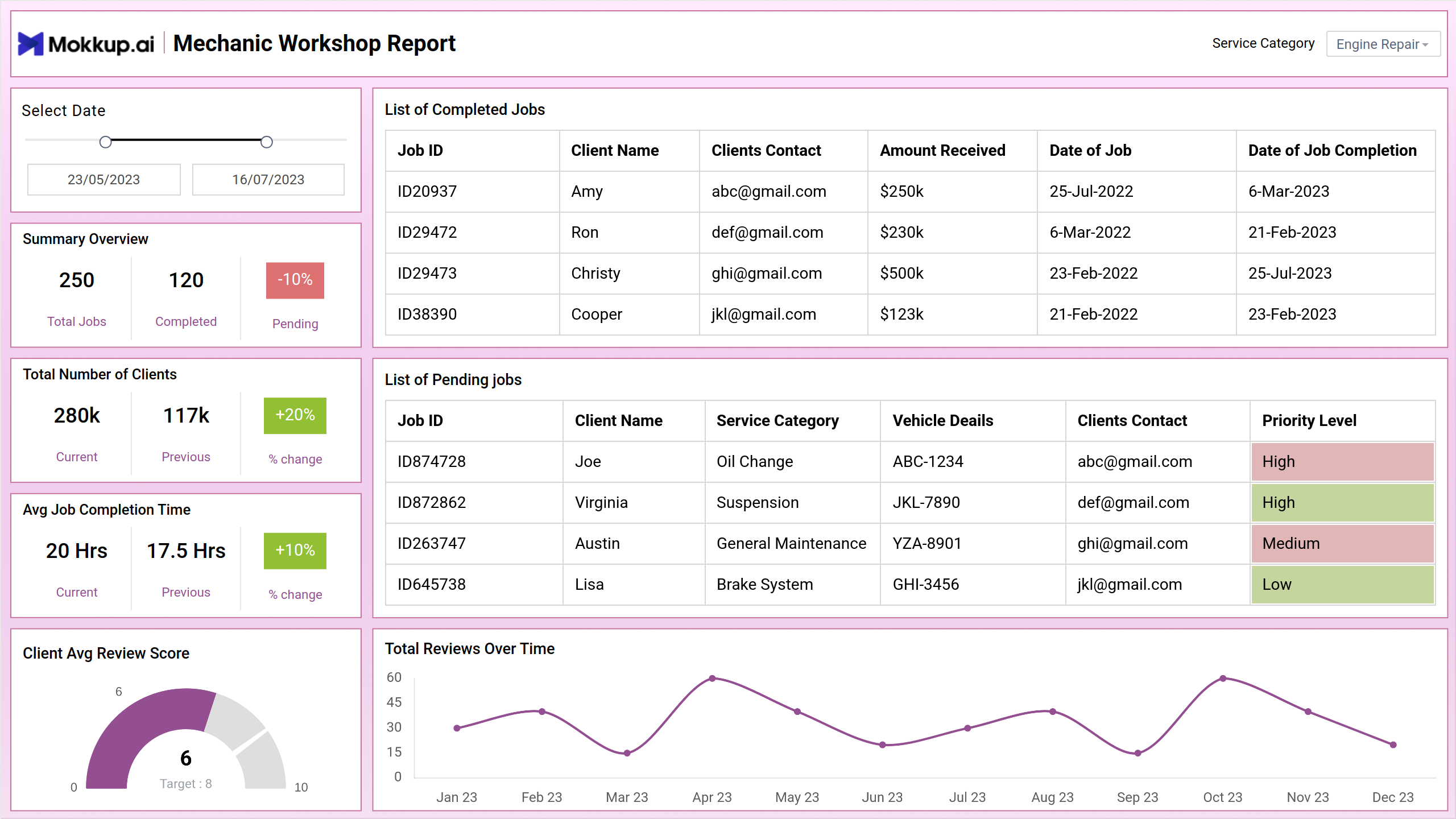Screen dimensions: 1456x819
Task: Select the 280k Current clients value
Action: coord(77,415)
